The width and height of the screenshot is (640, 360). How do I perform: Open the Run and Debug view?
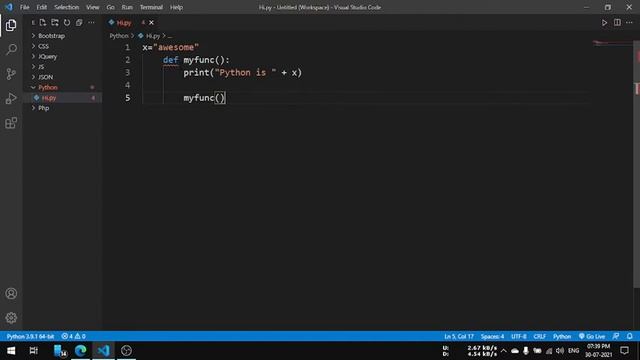(x=11, y=98)
